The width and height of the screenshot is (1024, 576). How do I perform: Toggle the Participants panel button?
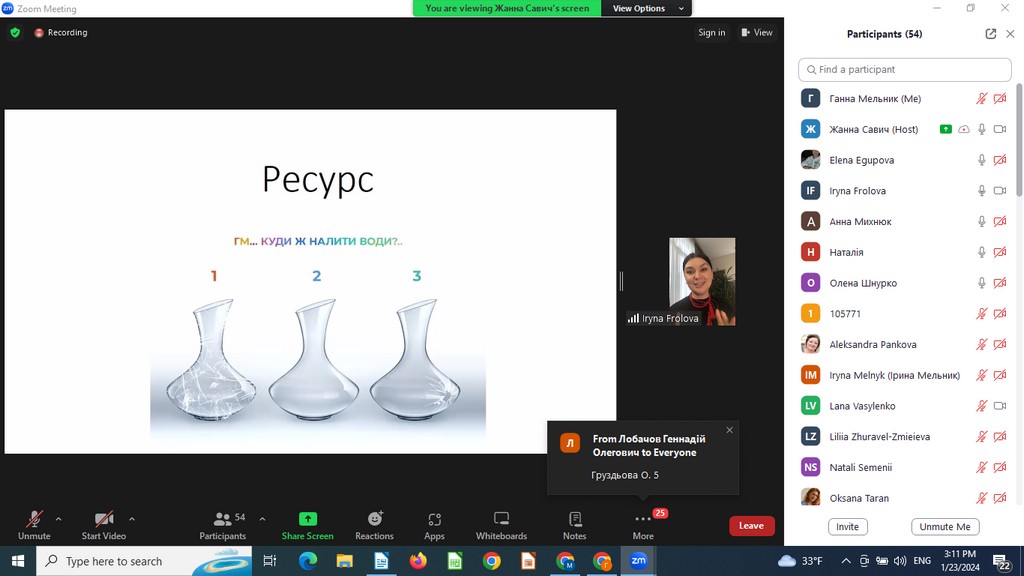point(222,519)
